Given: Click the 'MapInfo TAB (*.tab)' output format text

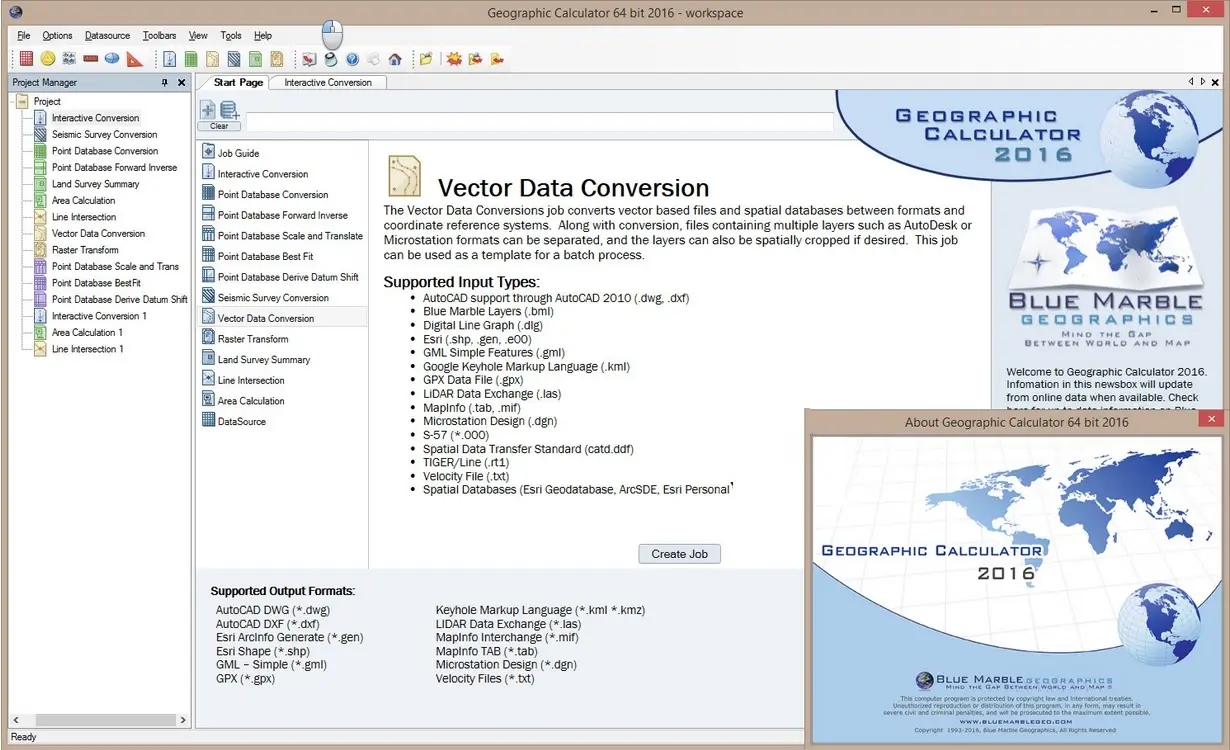Looking at the screenshot, I should (486, 651).
